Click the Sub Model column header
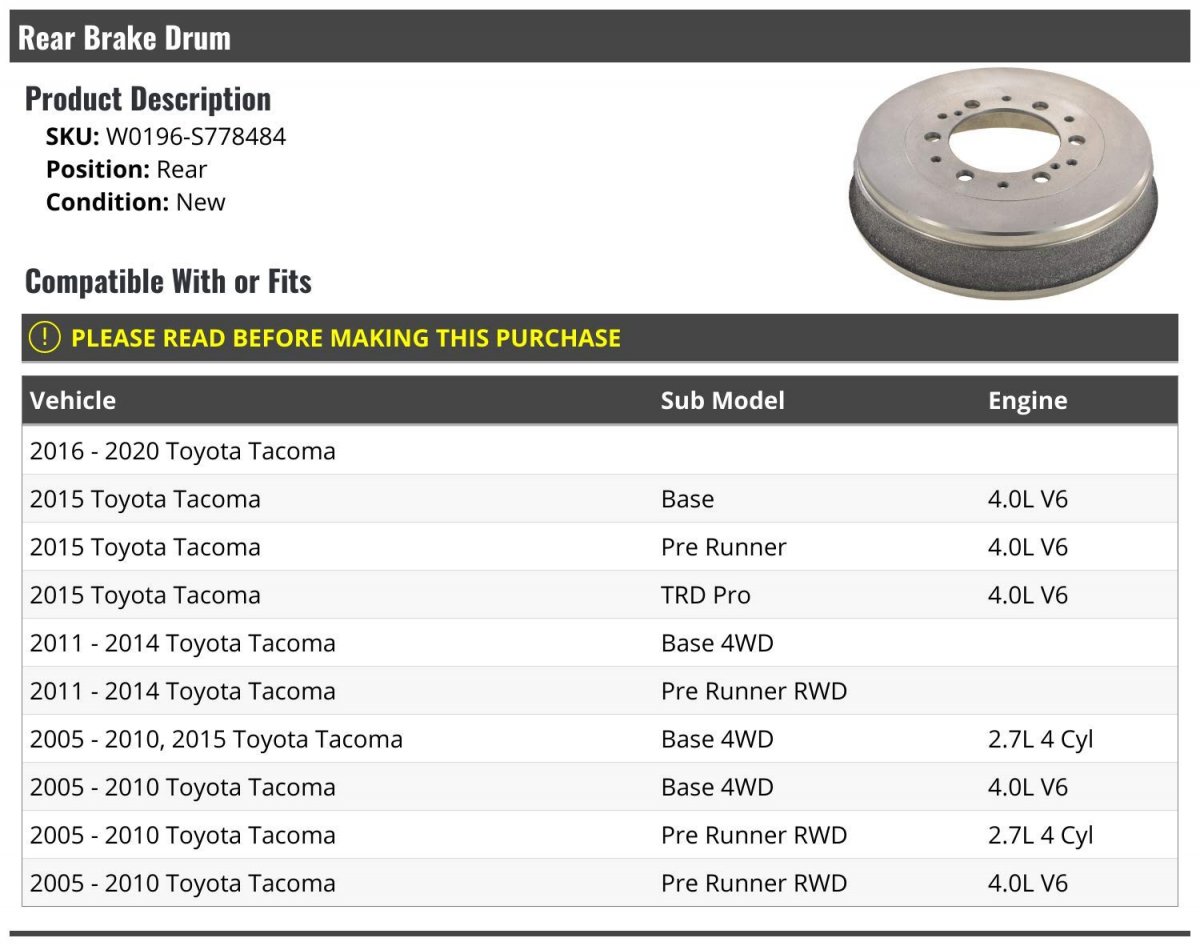1200x946 pixels. pyautogui.click(x=722, y=401)
